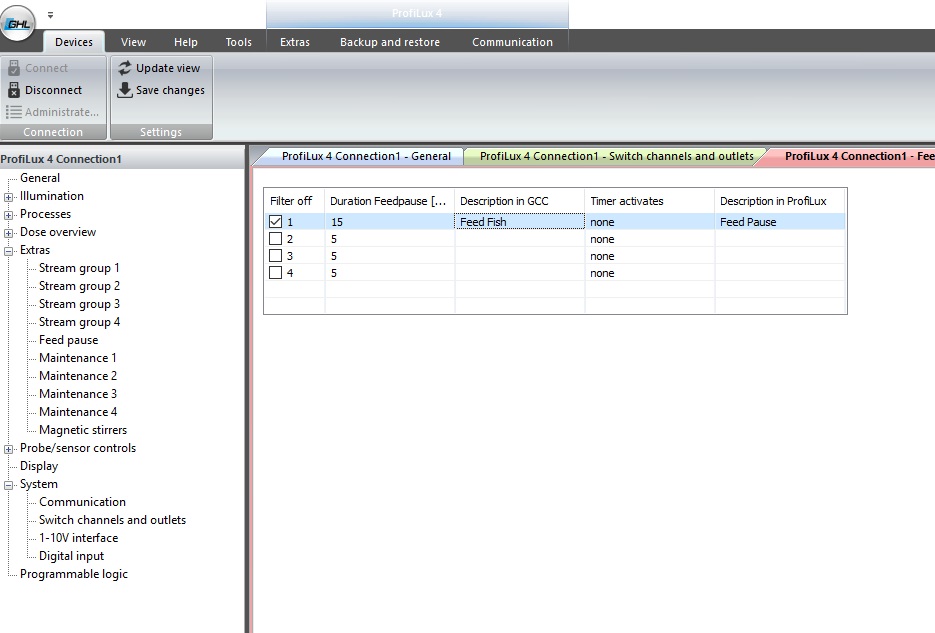935x633 pixels.
Task: Select Display in the tree
Action: click(39, 466)
